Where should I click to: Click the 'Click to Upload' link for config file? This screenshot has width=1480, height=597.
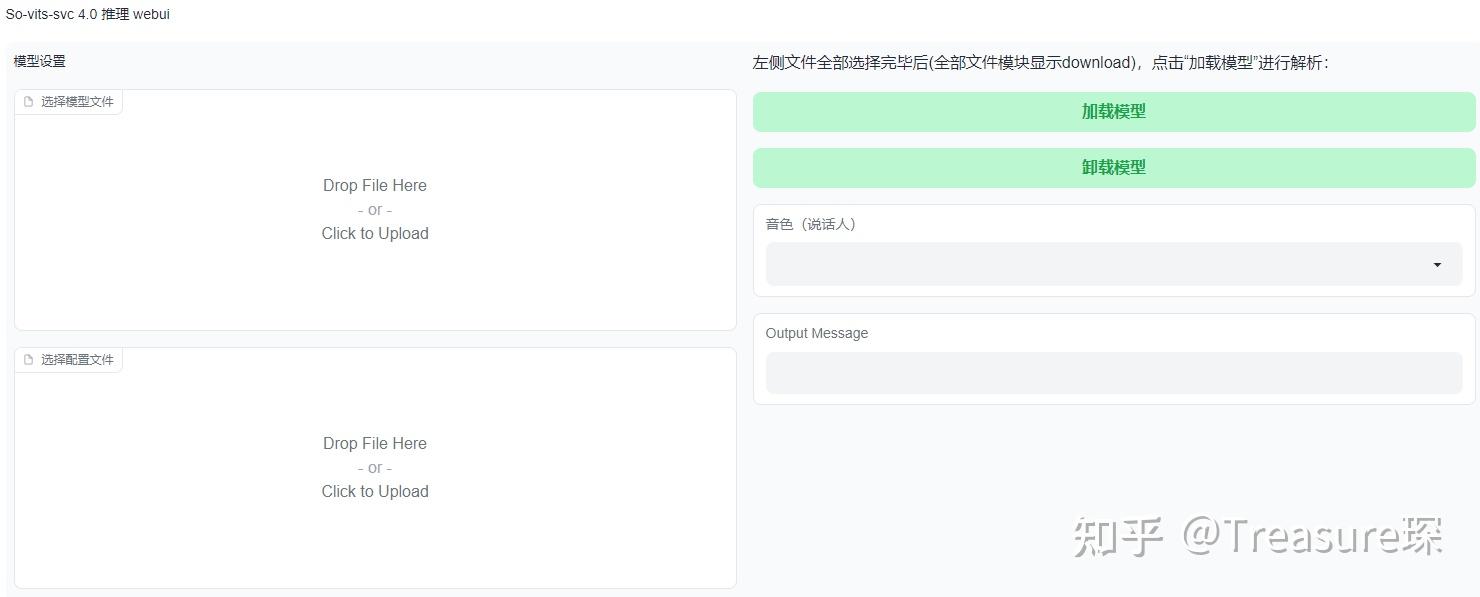tap(374, 491)
